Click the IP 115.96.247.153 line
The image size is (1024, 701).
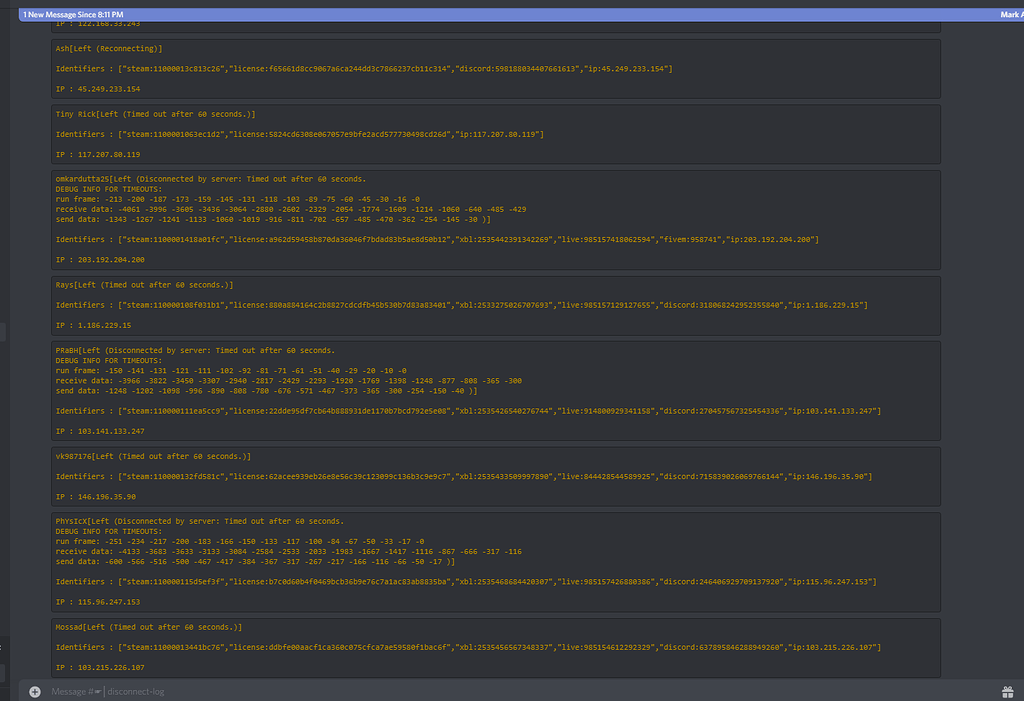(98, 602)
